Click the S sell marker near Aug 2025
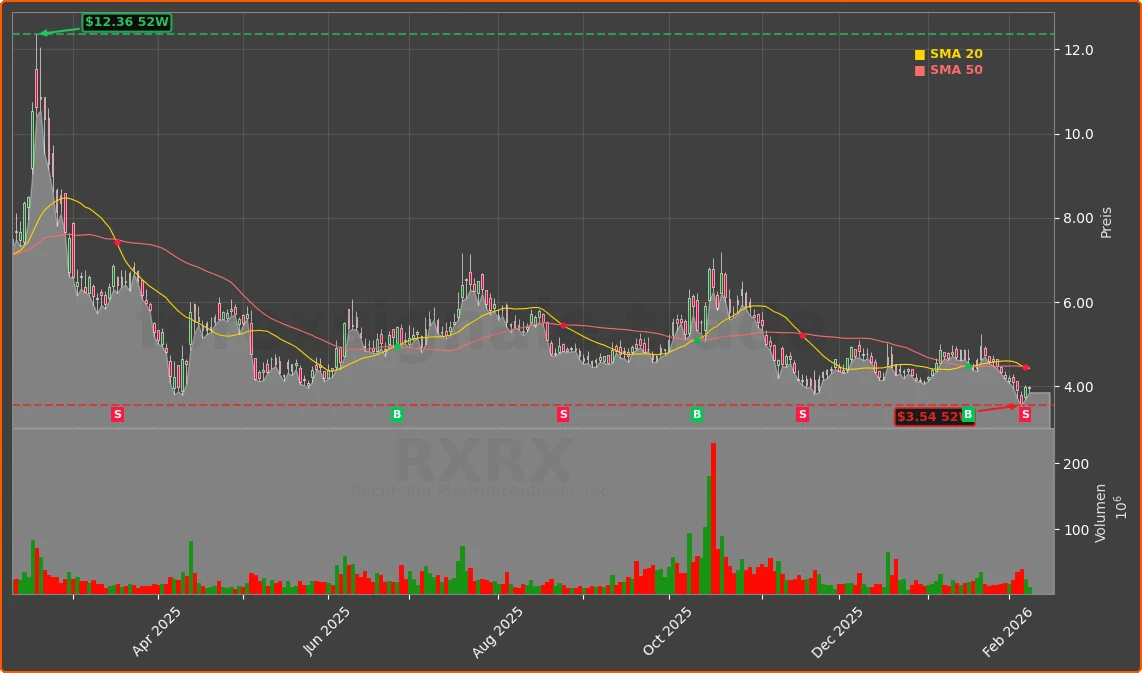1142x673 pixels. tap(563, 414)
